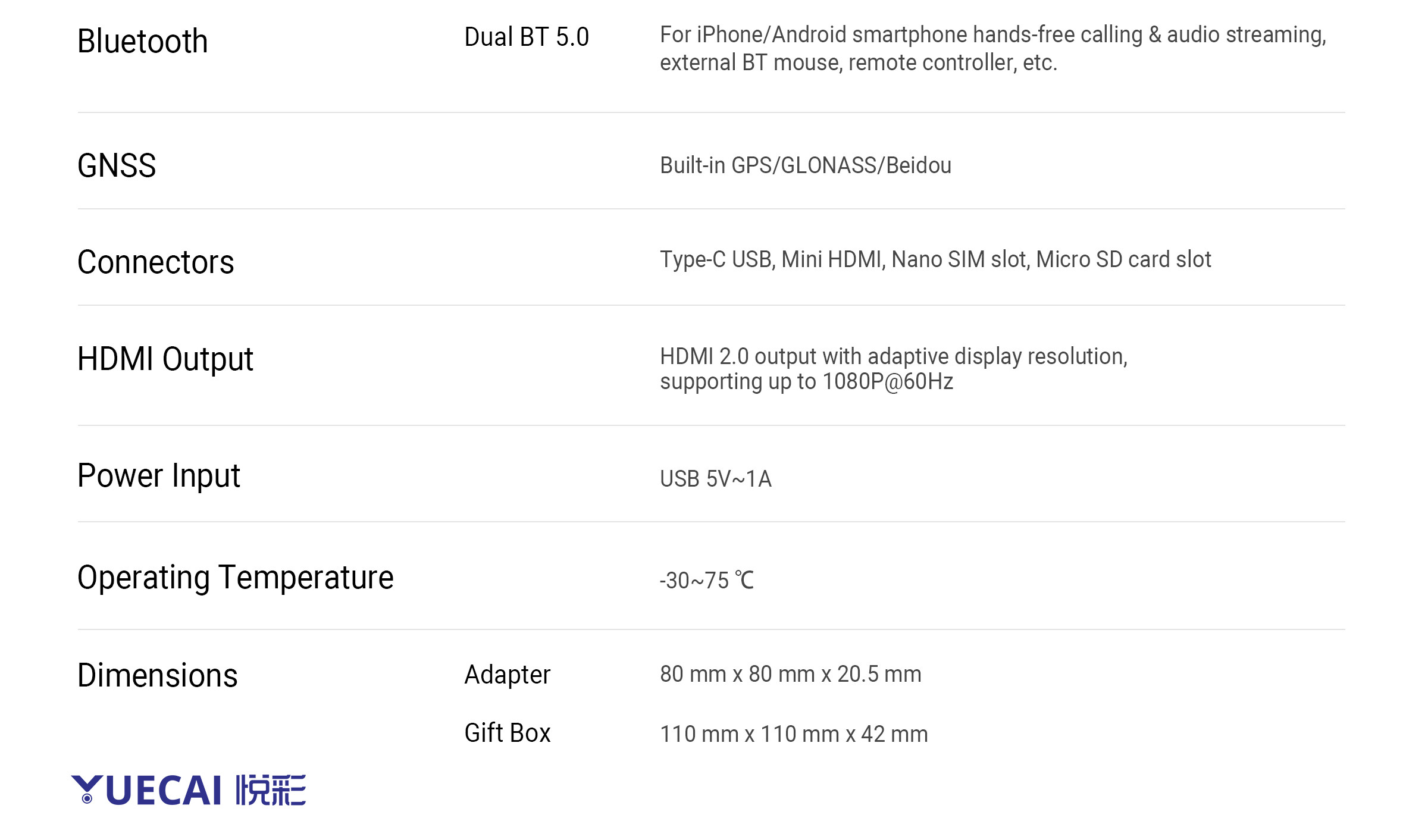The image size is (1428, 840).
Task: Click the Type-C USB, Mini HDMI connectors text
Action: coord(935,260)
